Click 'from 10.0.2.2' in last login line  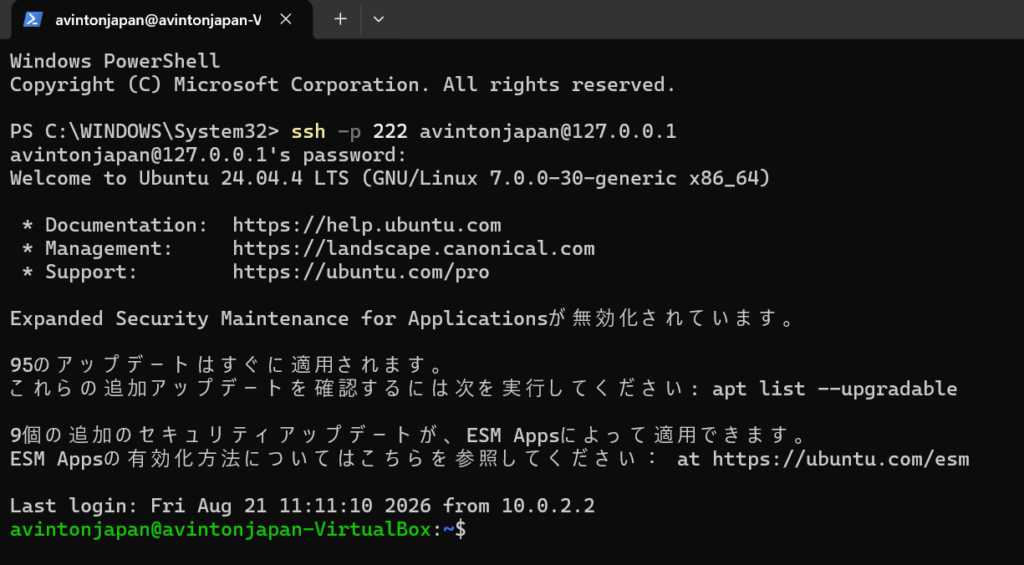[x=519, y=506]
